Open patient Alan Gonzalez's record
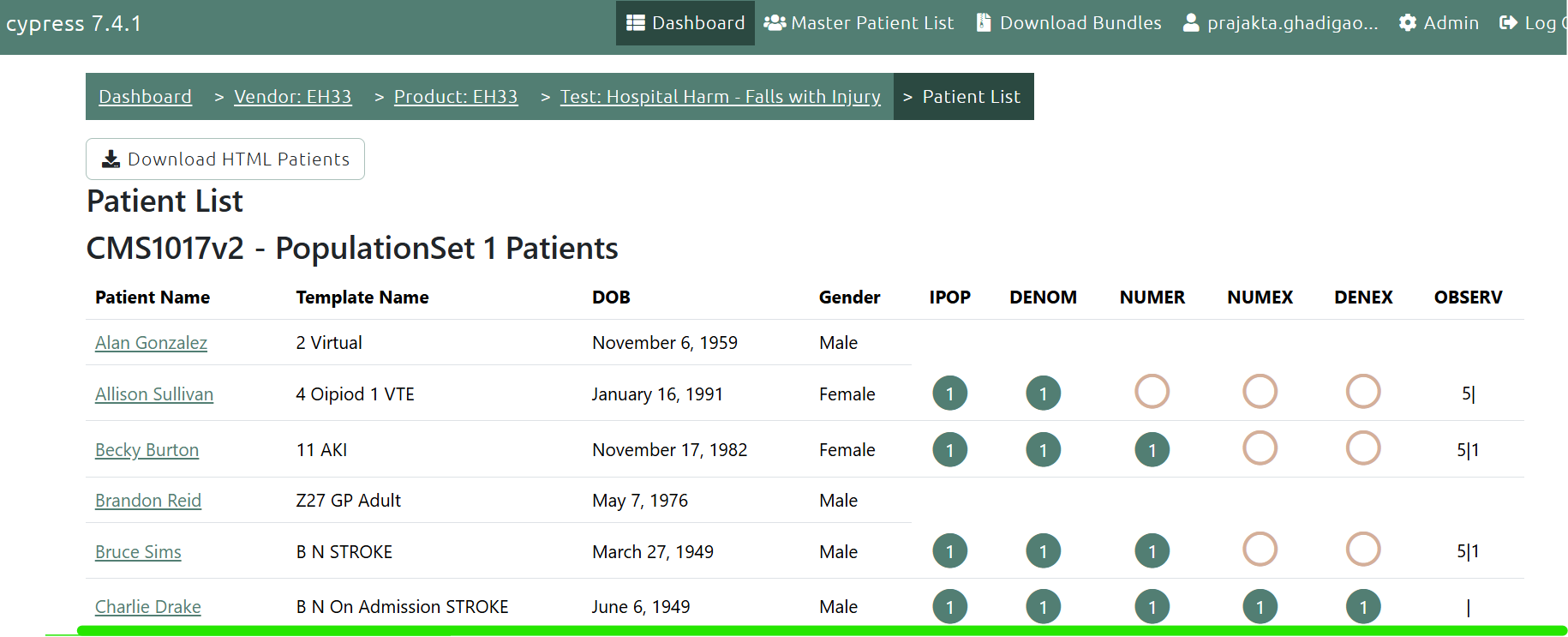This screenshot has height=637, width=1568. [x=151, y=343]
